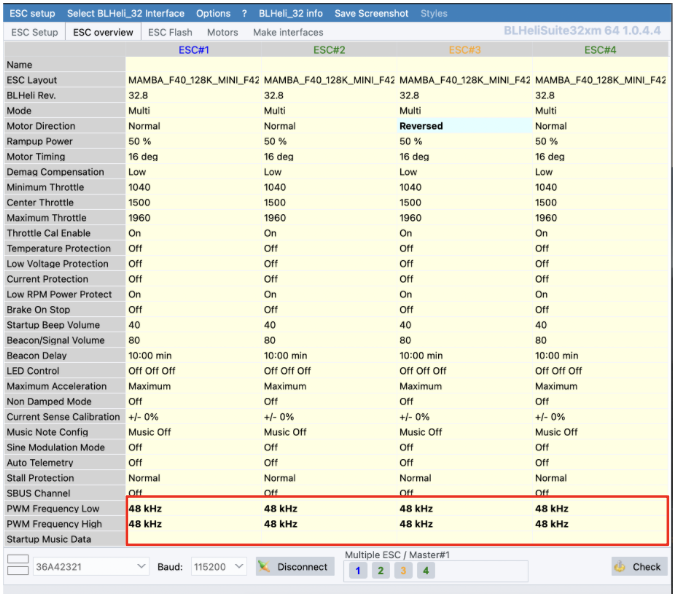Click Save Screenshot in the menu bar
674x594 pixels.
pyautogui.click(x=371, y=14)
